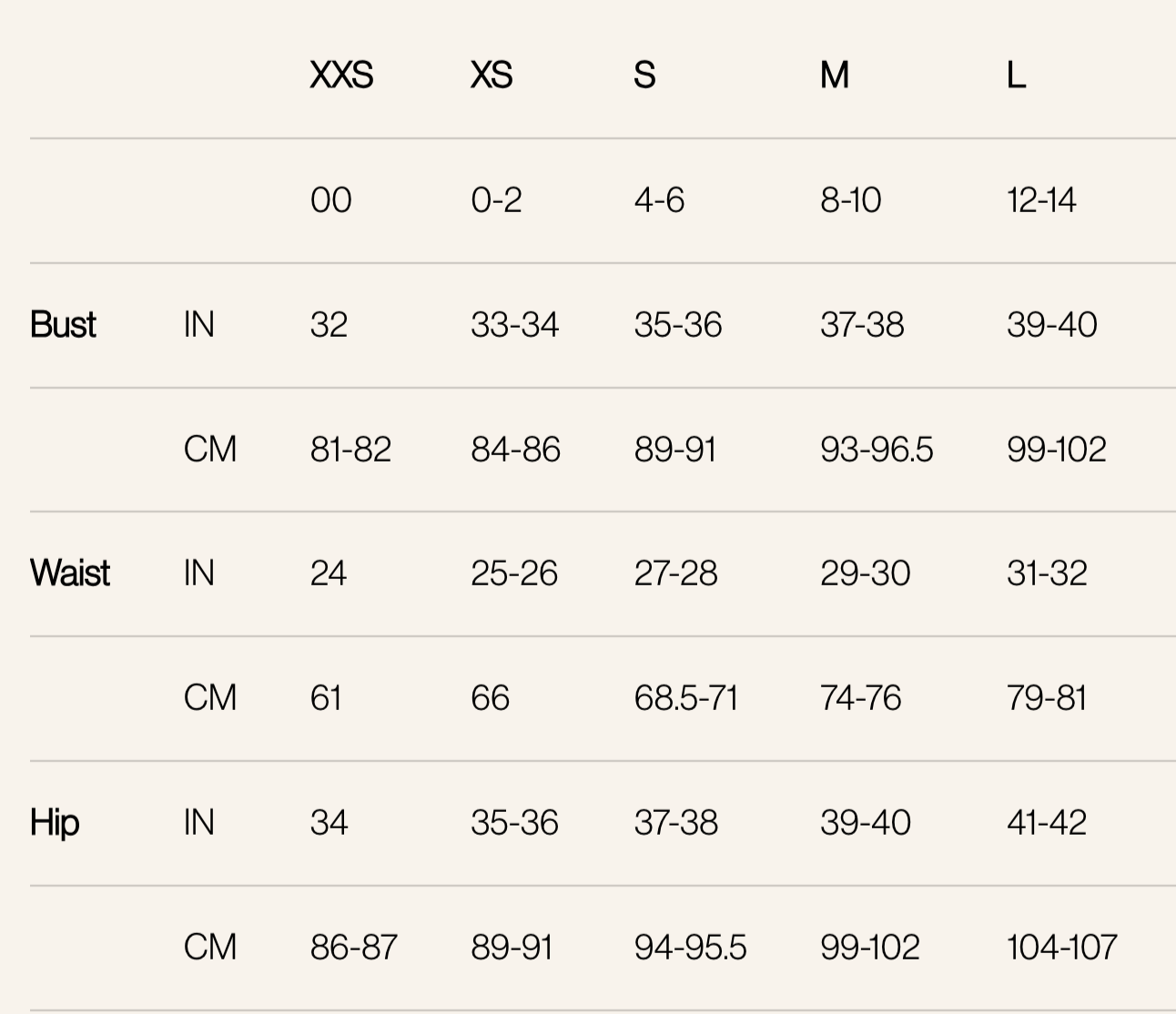Click the 12-14 numeric size cell
Viewport: 1176px width, 1014px height.
point(1041,200)
